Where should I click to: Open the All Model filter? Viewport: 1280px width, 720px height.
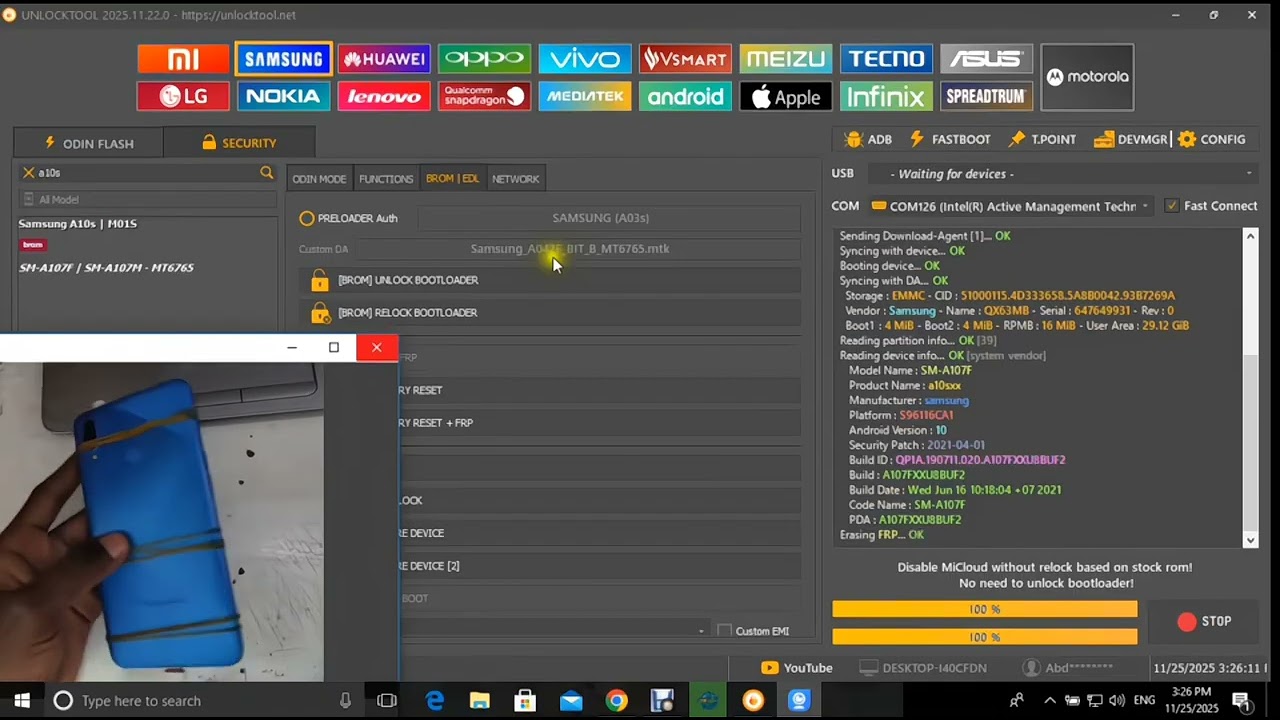click(x=148, y=199)
